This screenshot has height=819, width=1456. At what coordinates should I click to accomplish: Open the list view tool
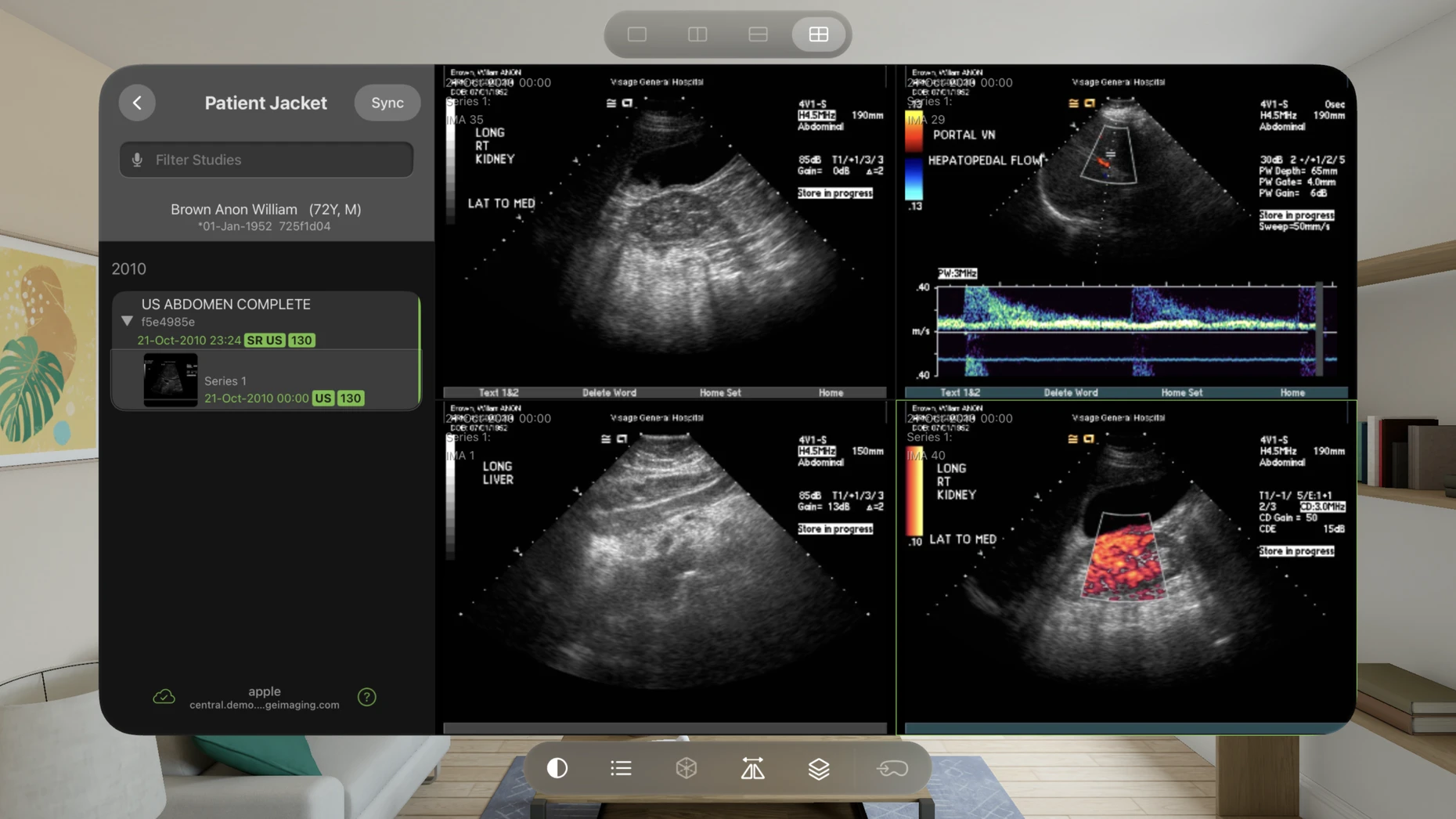tap(621, 768)
